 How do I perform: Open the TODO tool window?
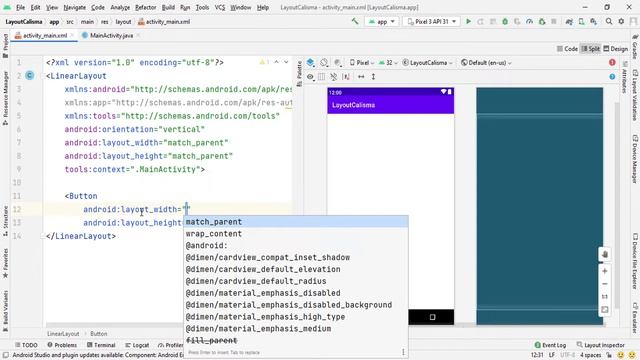click(x=26, y=345)
